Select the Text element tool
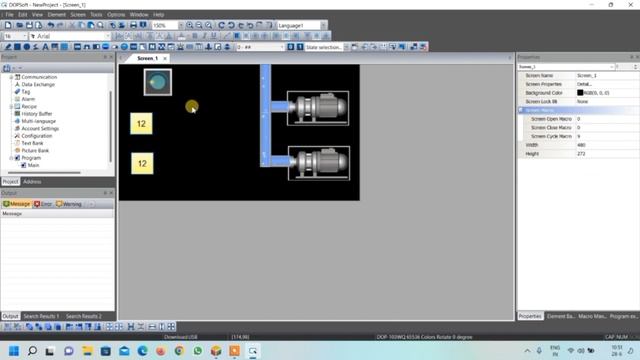Screen dimensions: 640x360 (x=45, y=47)
